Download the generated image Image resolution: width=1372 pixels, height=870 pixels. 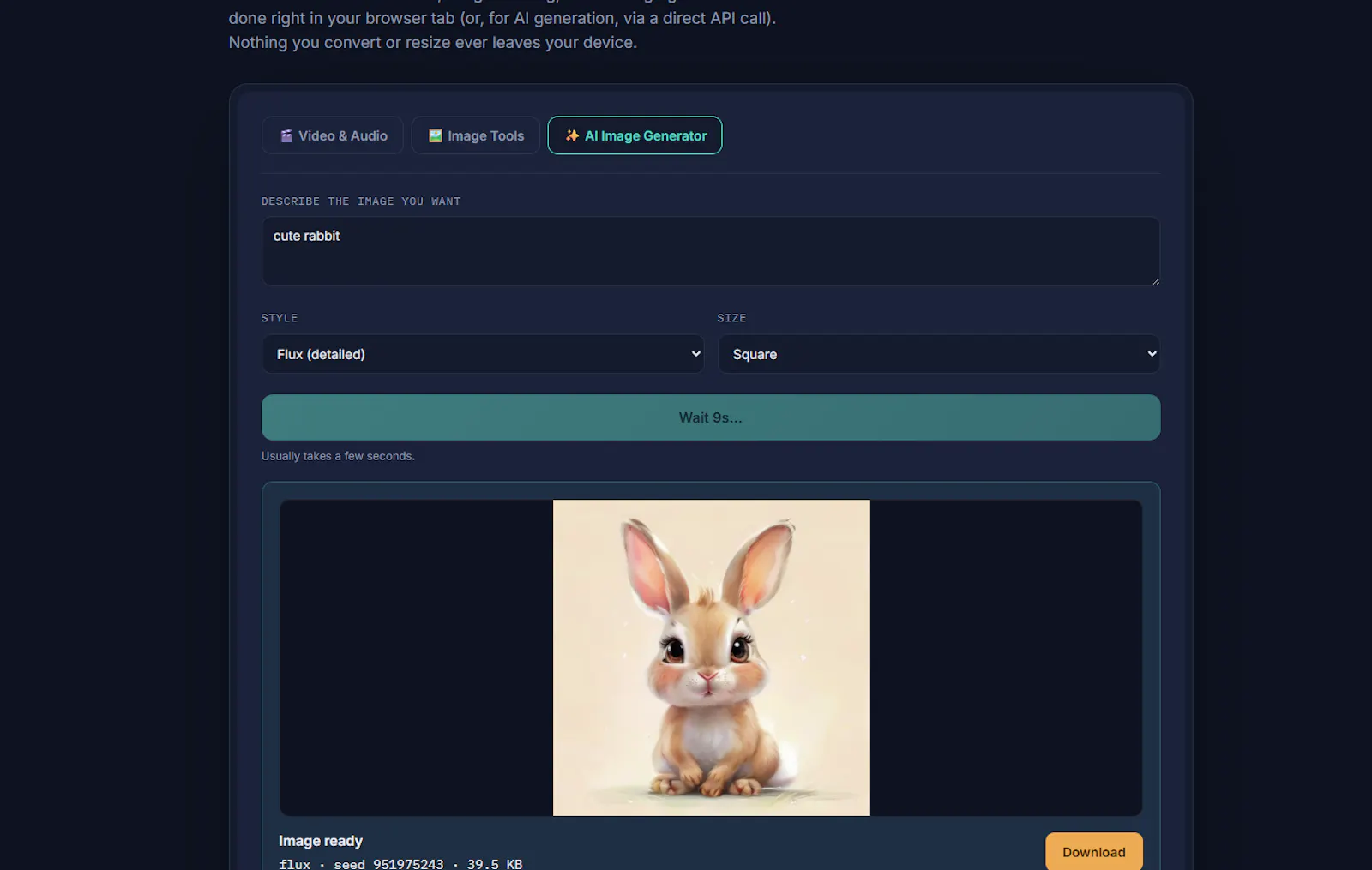coord(1093,852)
